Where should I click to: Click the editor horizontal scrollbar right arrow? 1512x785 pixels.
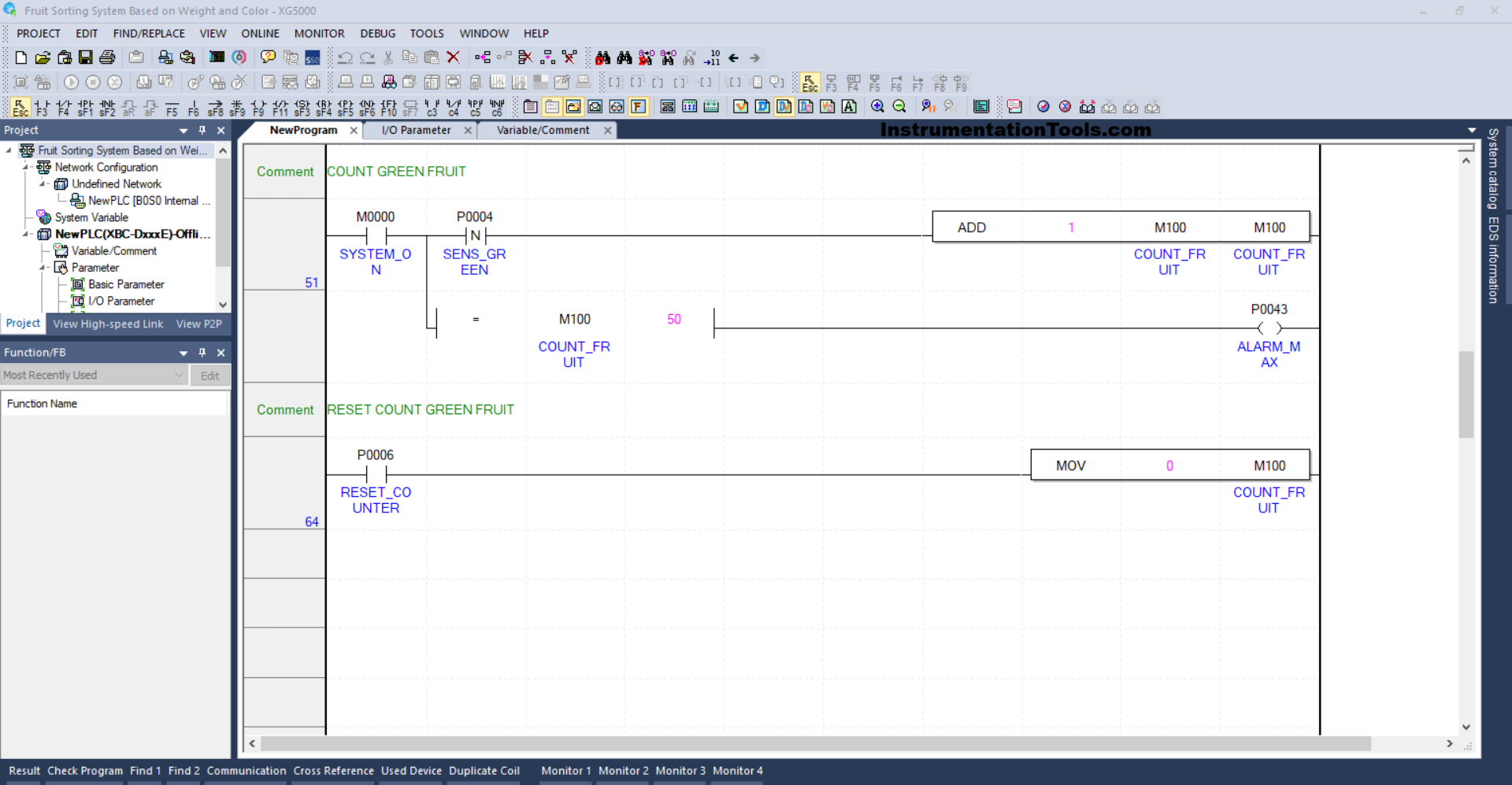[1449, 744]
